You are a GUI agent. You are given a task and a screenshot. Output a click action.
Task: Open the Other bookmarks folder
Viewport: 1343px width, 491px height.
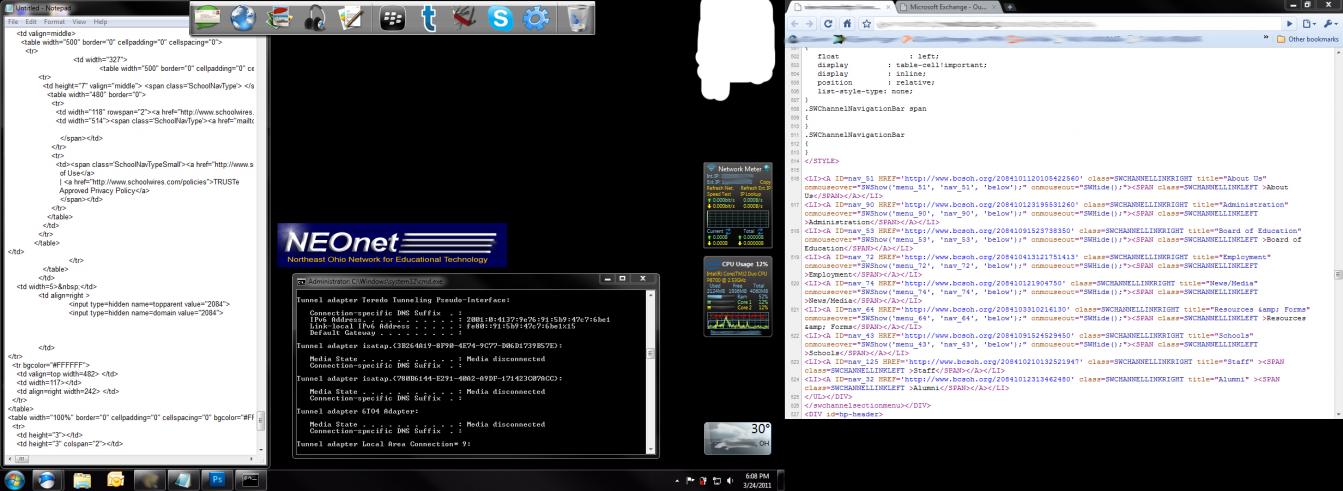click(x=1306, y=39)
